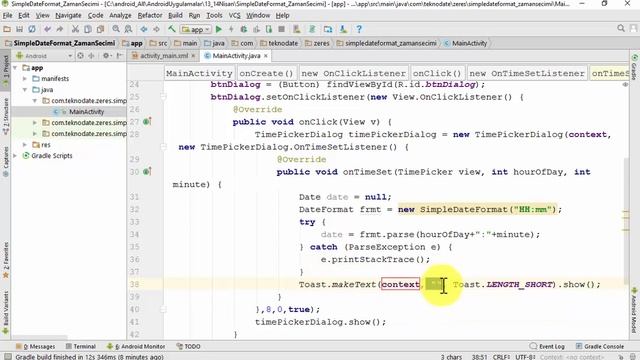Toggle the Project tool window tab
Image resolution: width=640 pixels, height=360 pixels.
[x=5, y=70]
